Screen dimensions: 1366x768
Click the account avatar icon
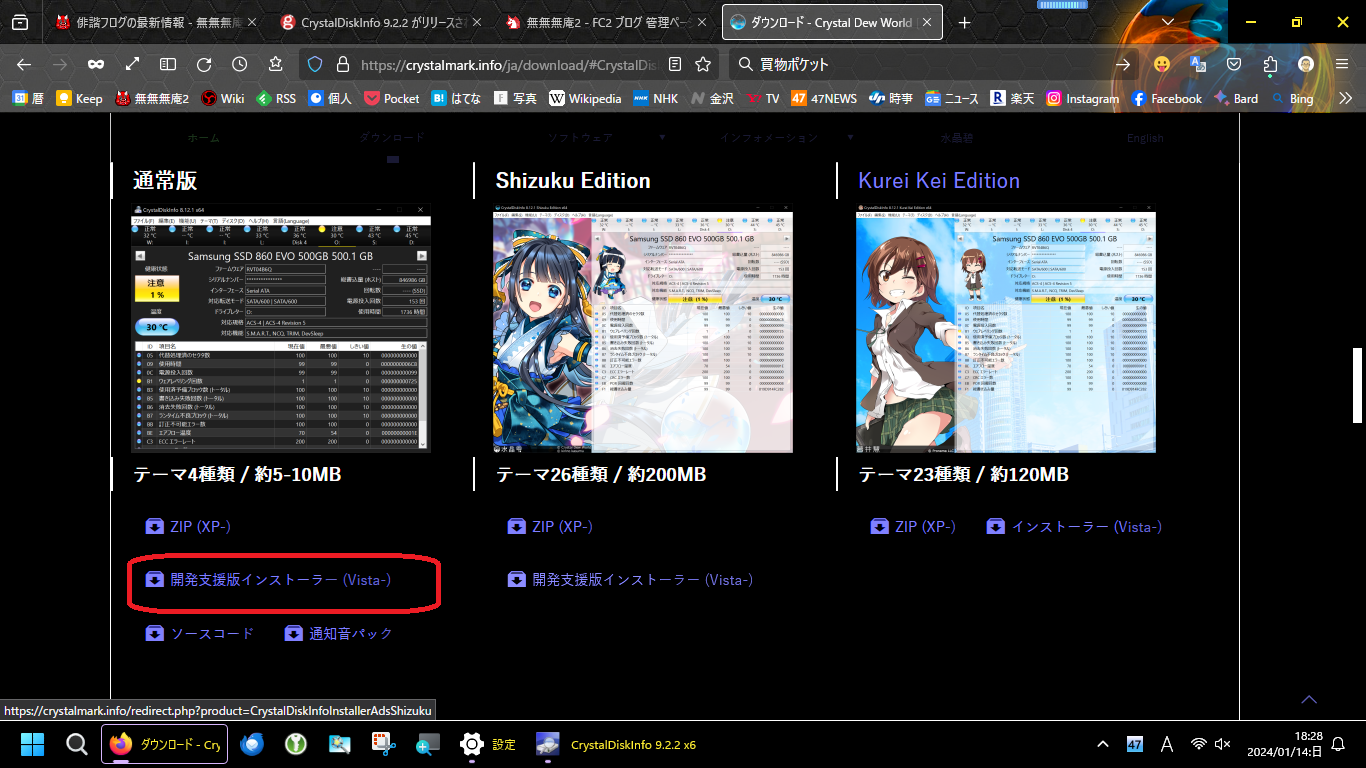pyautogui.click(x=1306, y=64)
